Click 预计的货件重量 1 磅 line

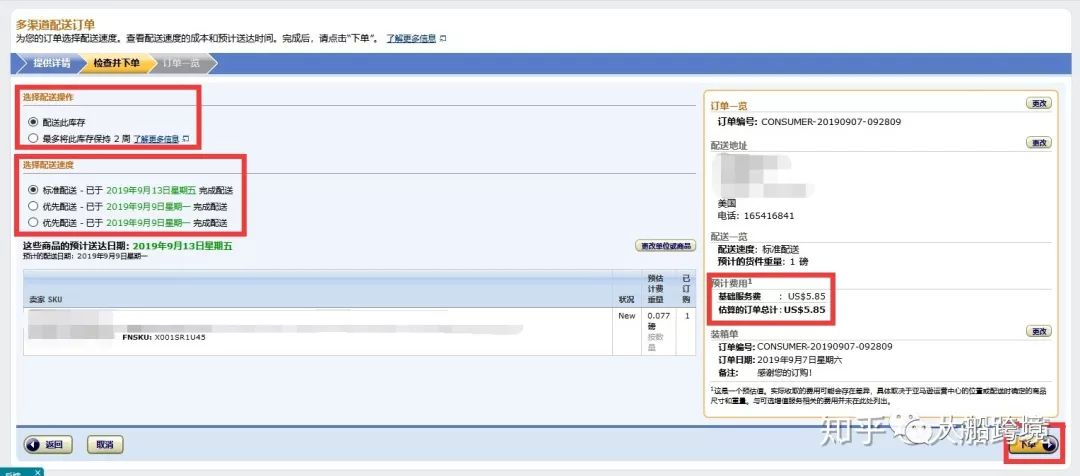[x=762, y=262]
